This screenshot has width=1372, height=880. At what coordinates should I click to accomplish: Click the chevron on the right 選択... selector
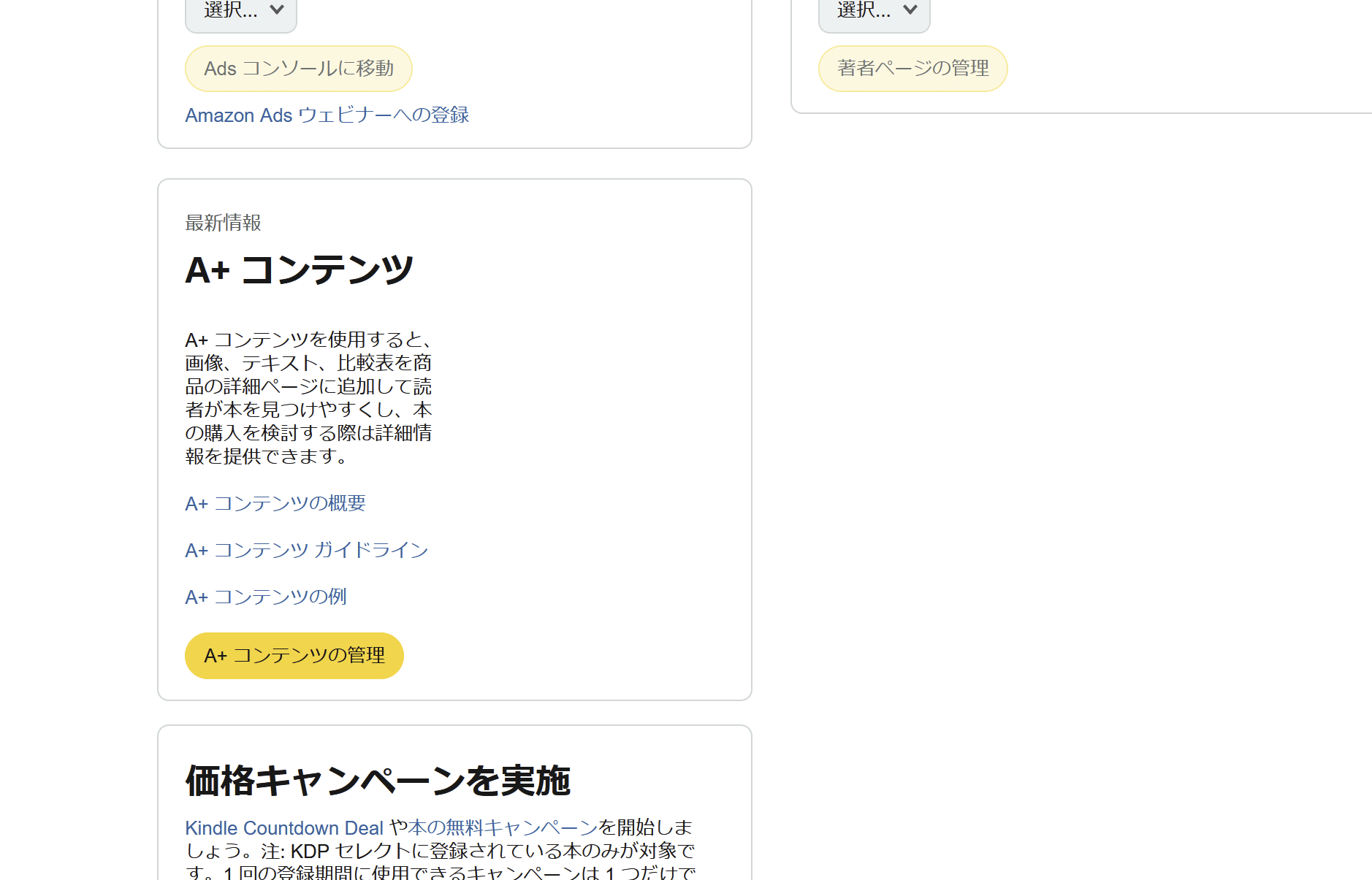[x=910, y=10]
